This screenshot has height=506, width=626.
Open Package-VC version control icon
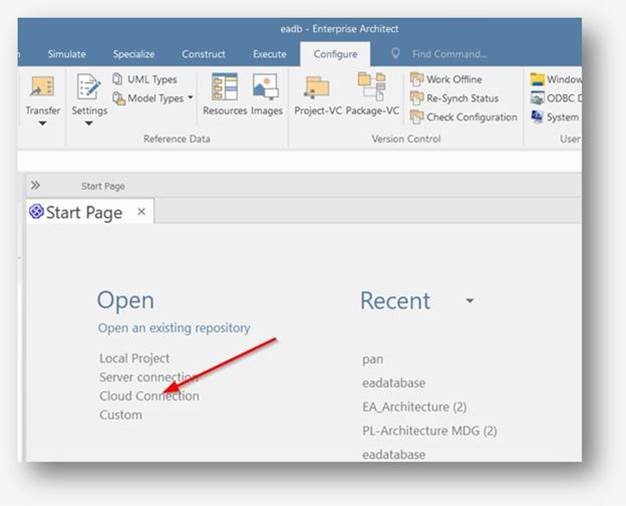372,86
